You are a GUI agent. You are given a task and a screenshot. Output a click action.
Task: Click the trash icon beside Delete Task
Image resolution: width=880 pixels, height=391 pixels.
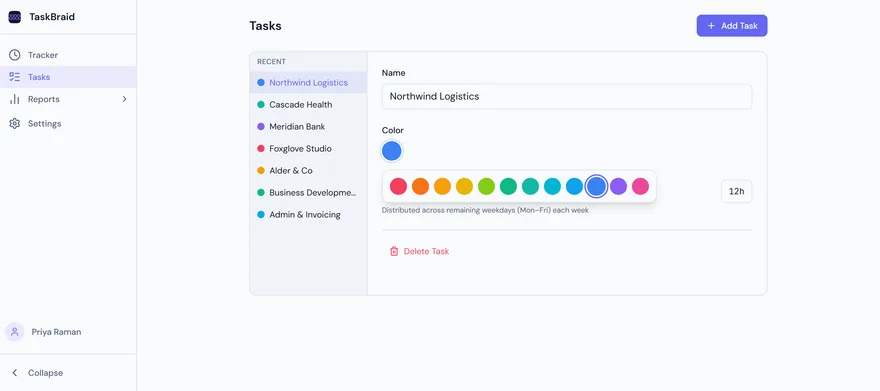[x=394, y=251]
